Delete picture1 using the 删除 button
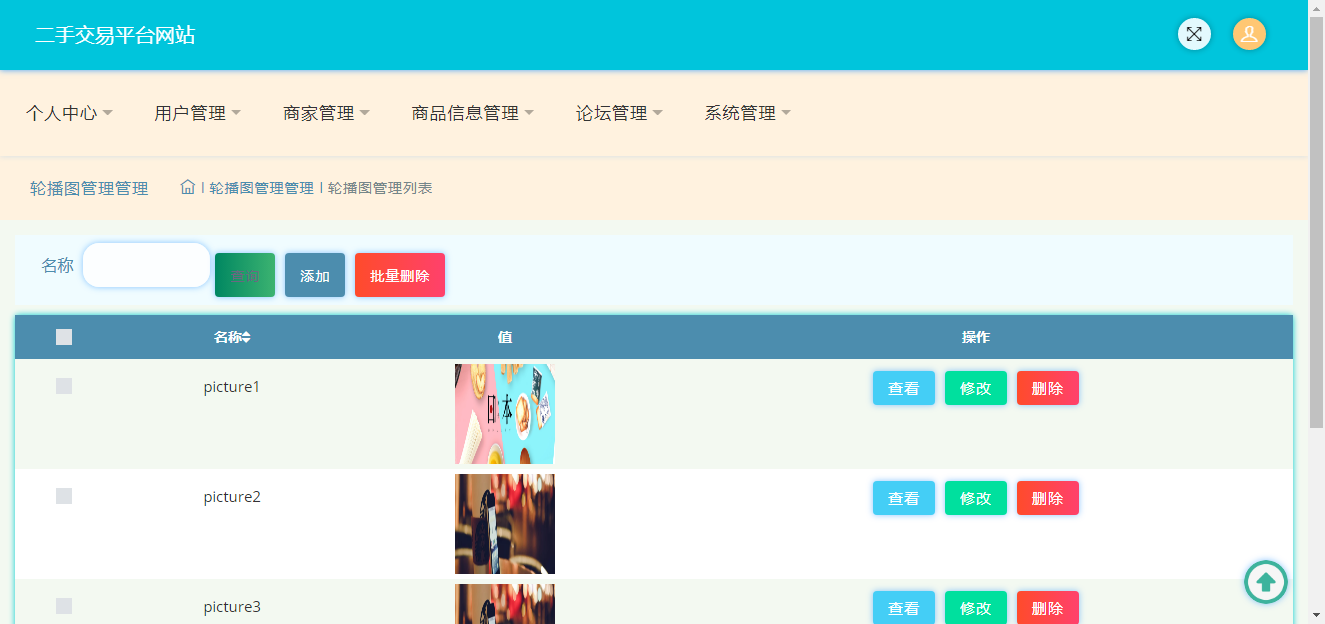The width and height of the screenshot is (1325, 624). [1047, 388]
